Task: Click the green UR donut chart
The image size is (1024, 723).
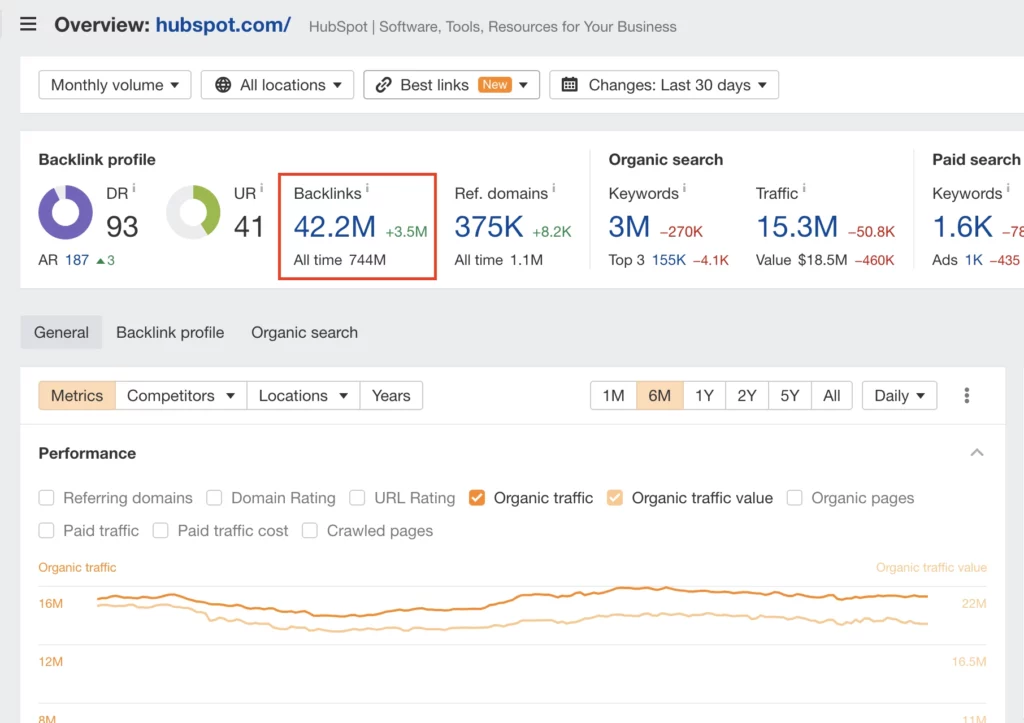Action: 193,212
